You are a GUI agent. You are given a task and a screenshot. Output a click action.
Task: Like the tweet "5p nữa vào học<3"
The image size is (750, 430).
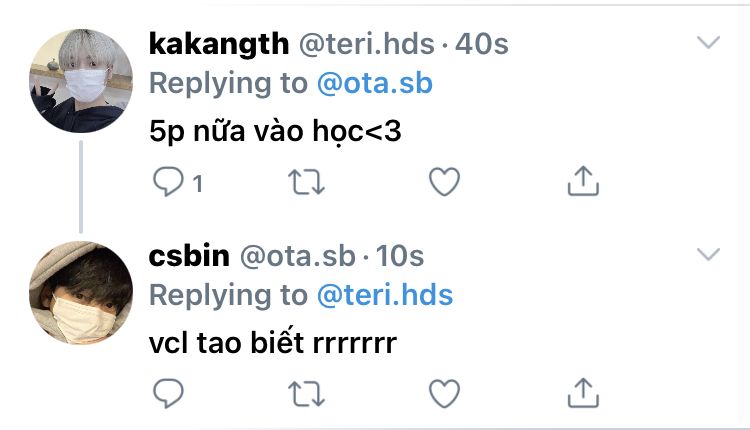[443, 182]
